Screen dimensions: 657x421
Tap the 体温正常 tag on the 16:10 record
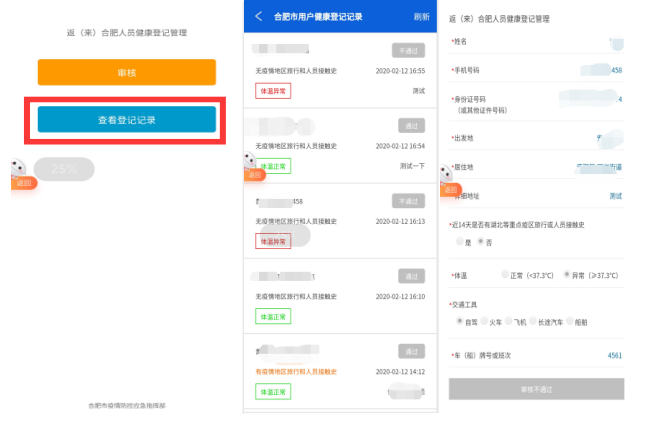[x=273, y=316]
